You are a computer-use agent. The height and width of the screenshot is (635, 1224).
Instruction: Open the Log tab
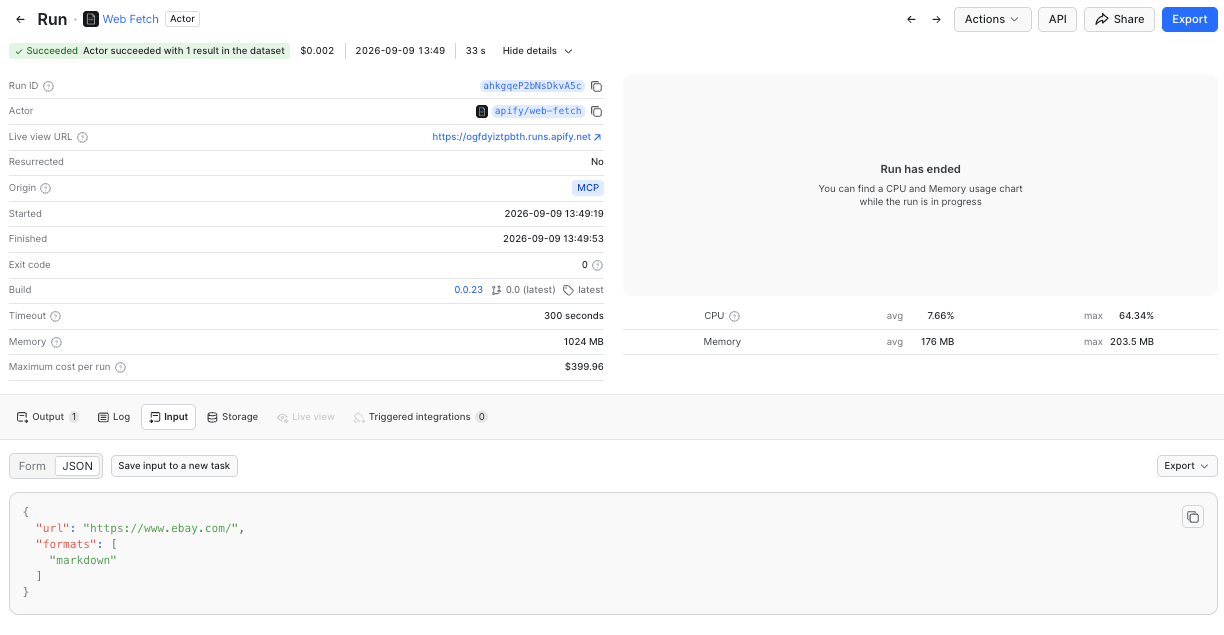[114, 417]
